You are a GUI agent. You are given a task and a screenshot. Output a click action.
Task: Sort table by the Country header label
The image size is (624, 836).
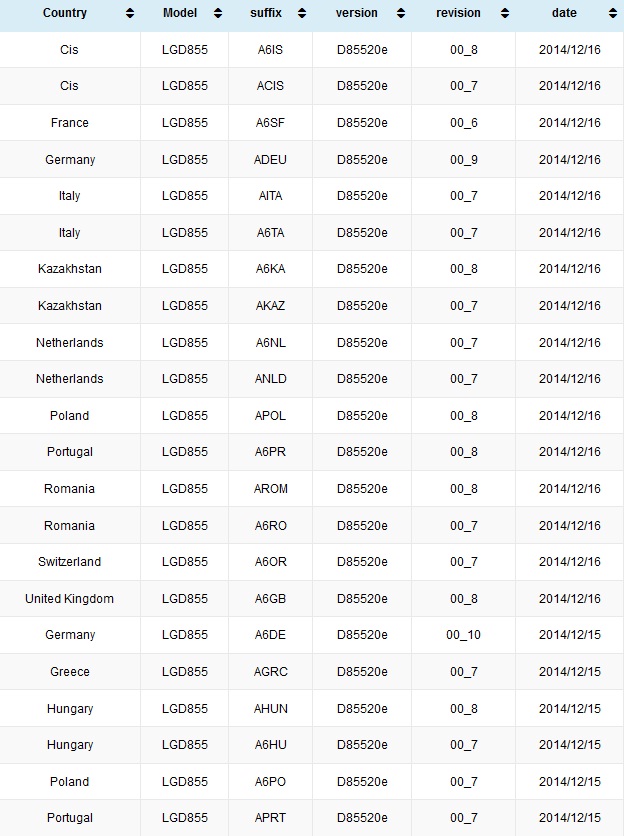coord(65,13)
